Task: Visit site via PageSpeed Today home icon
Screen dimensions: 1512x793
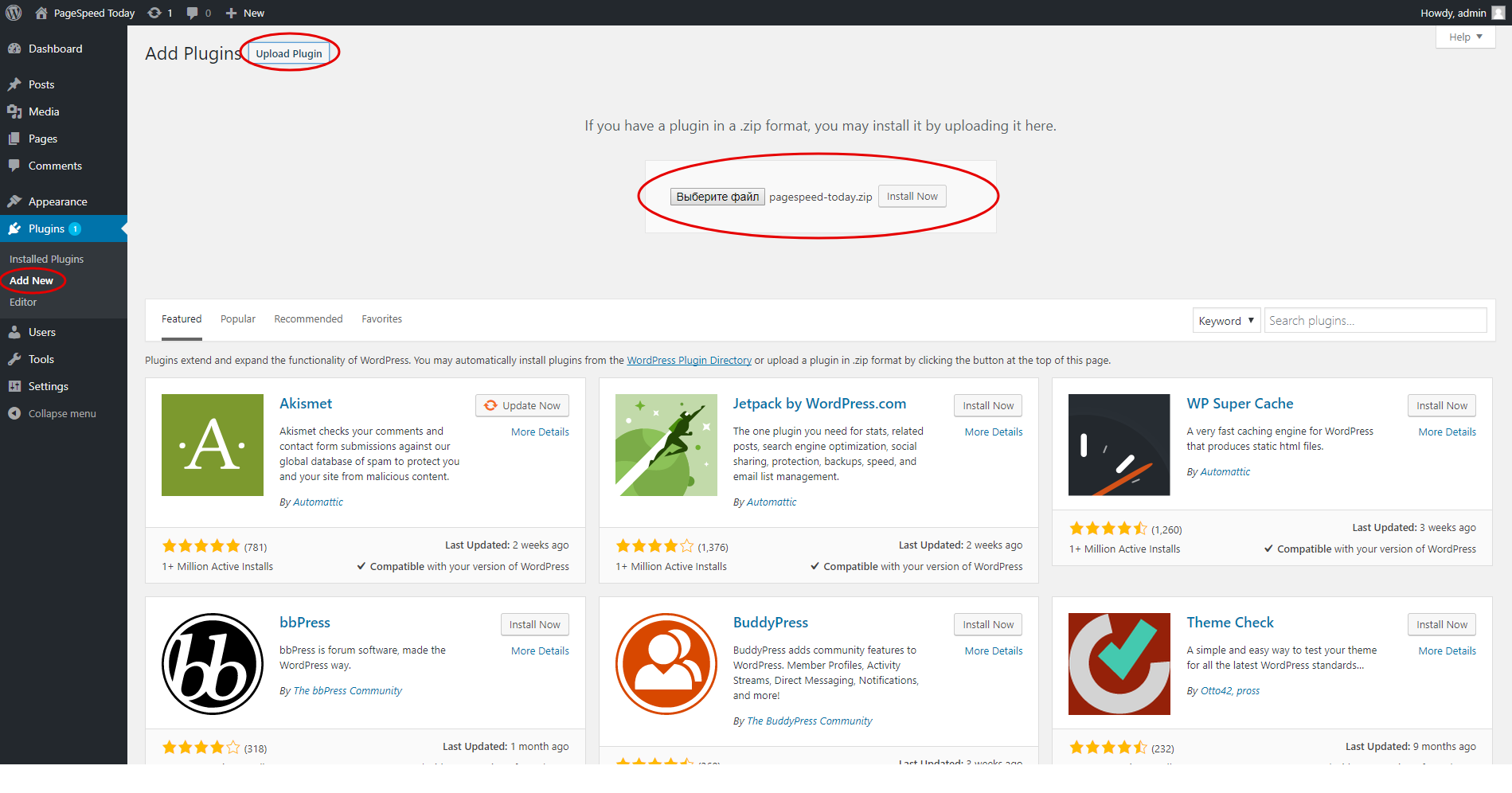Action: click(41, 13)
